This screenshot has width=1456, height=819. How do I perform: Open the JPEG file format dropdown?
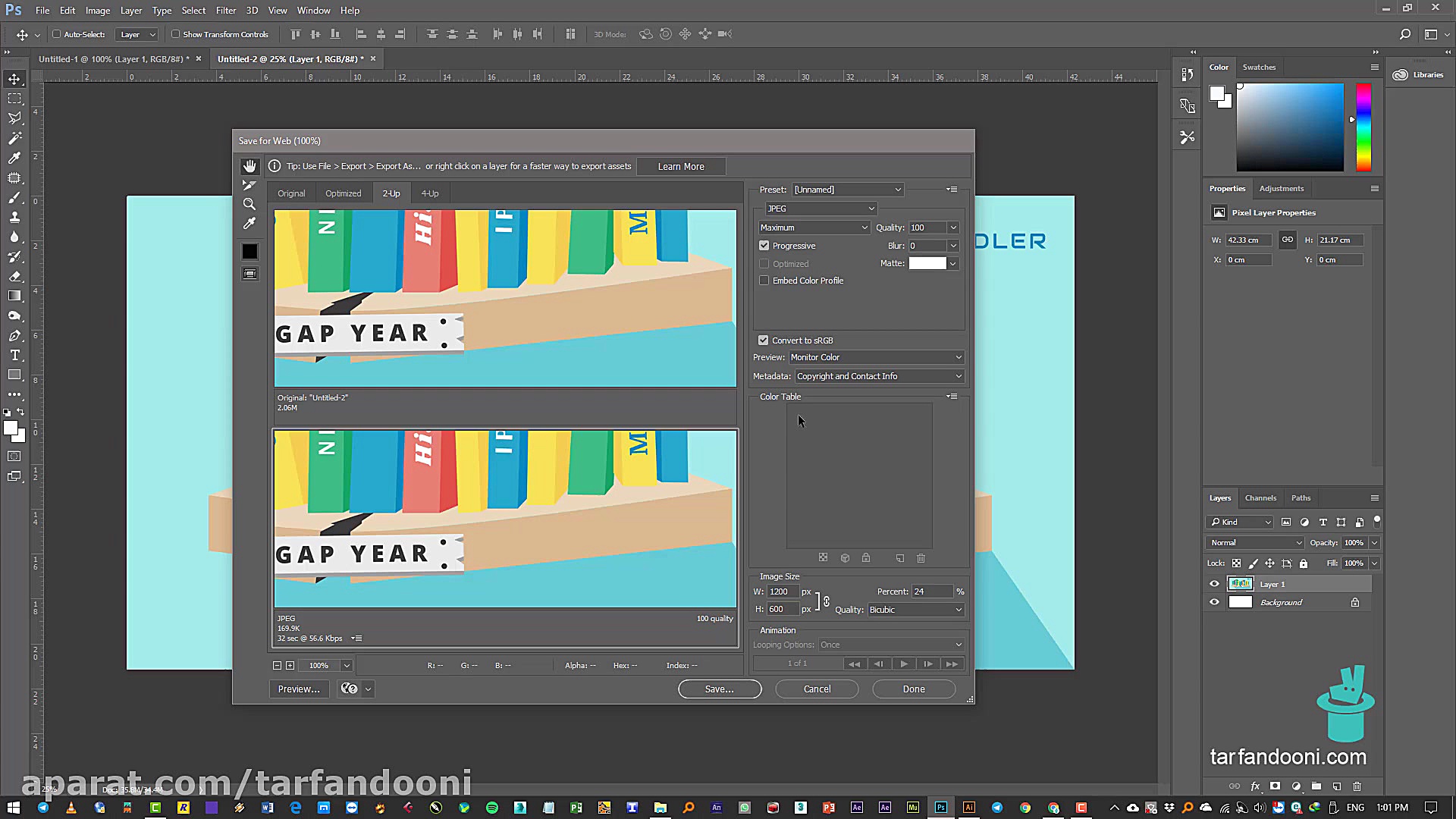(821, 209)
